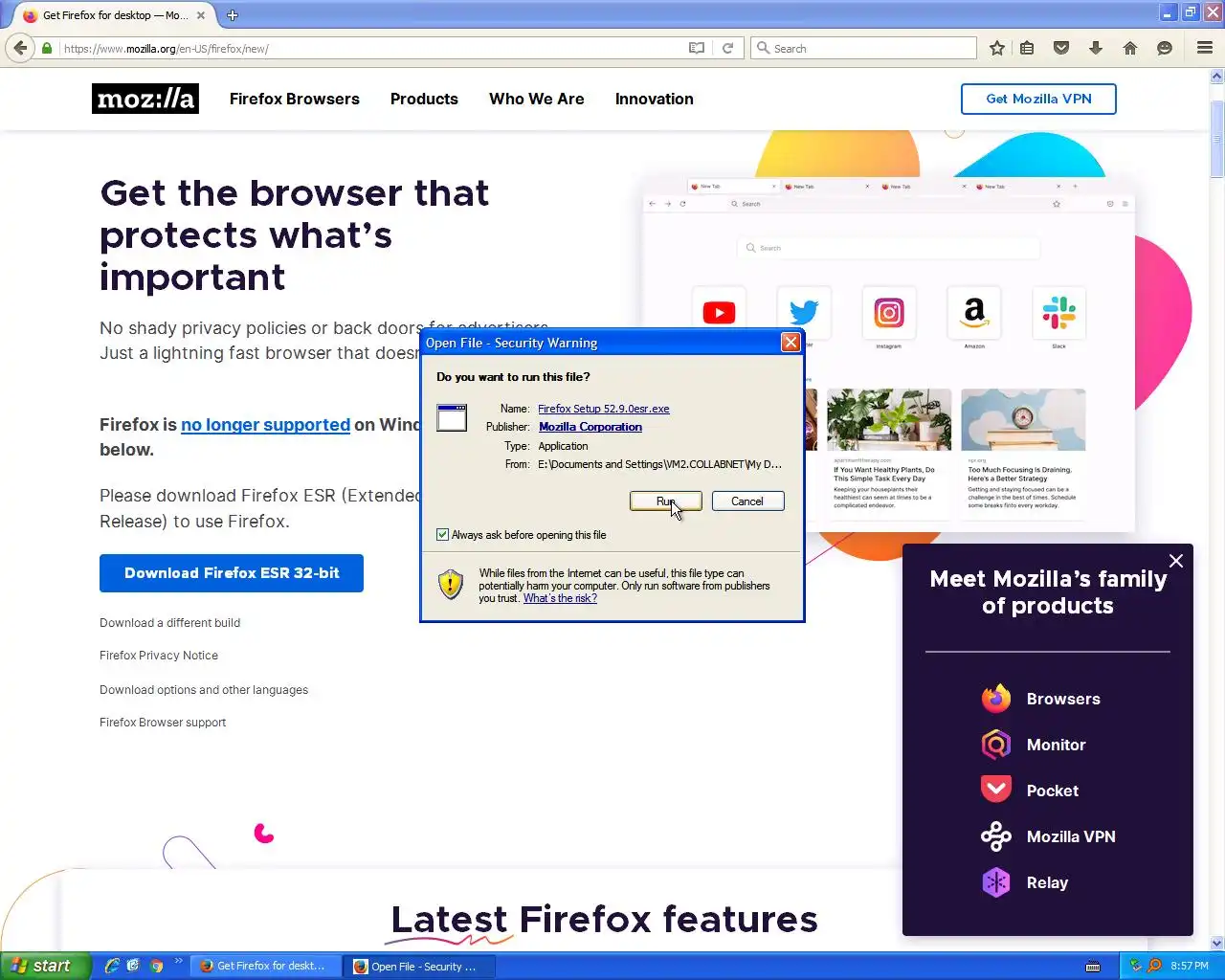The height and width of the screenshot is (980, 1225).
Task: Click the Amazon tile in browser preview
Action: (974, 312)
